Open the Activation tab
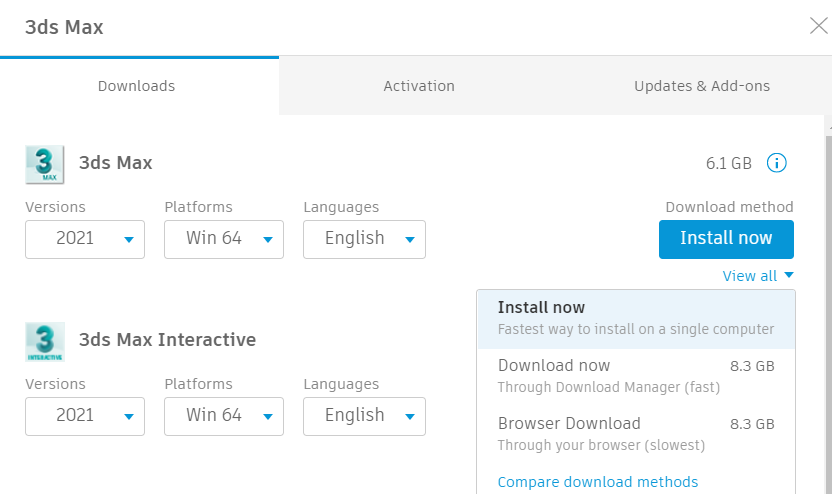Viewport: 832px width, 494px height. pyautogui.click(x=419, y=86)
